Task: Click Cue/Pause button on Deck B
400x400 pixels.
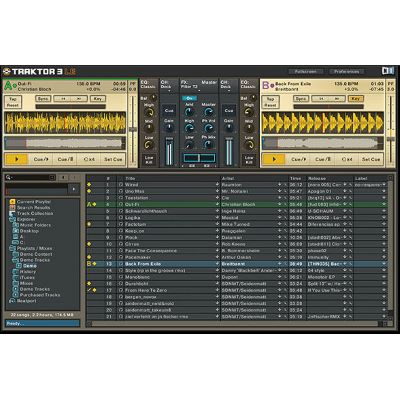Action: [x=323, y=159]
